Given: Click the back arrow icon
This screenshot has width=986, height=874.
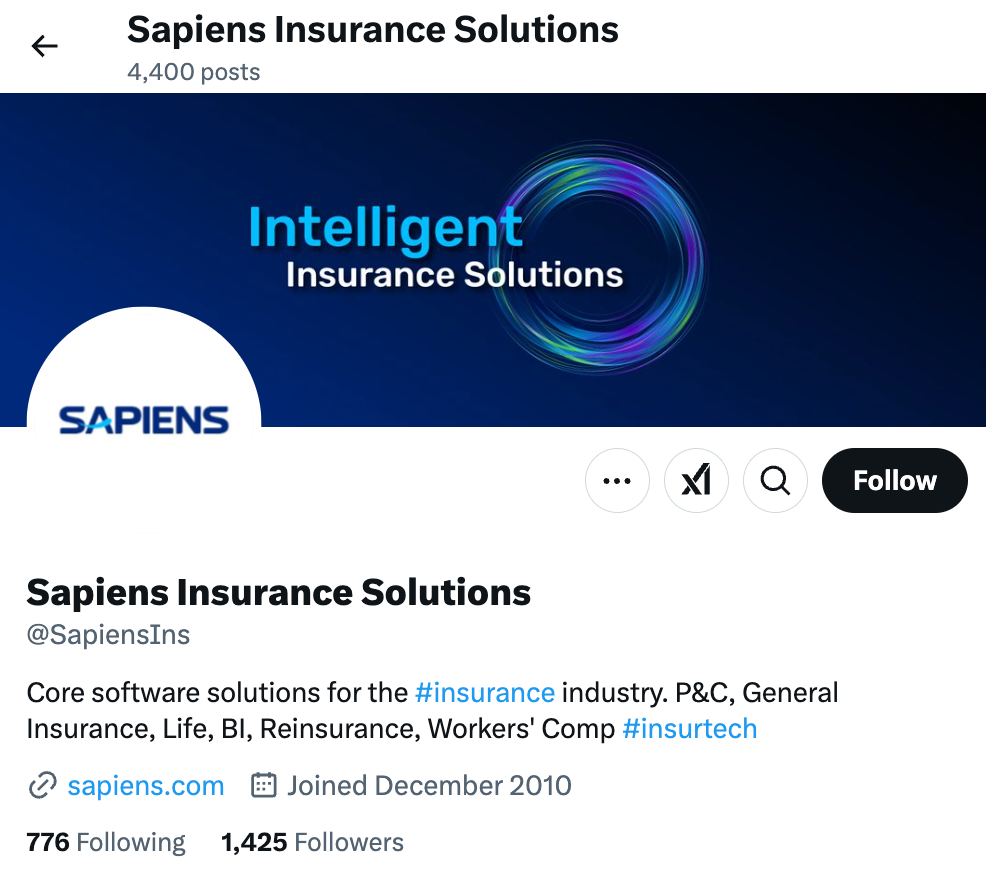Looking at the screenshot, I should 44,46.
